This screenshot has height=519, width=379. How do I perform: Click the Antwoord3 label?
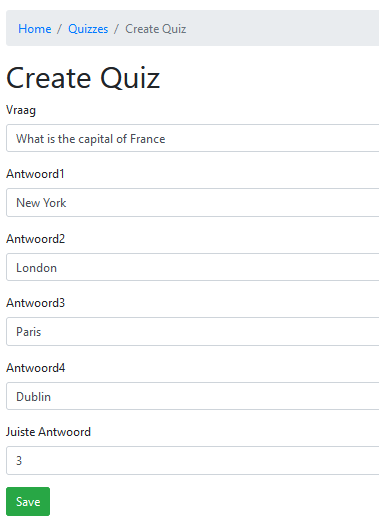coord(35,303)
